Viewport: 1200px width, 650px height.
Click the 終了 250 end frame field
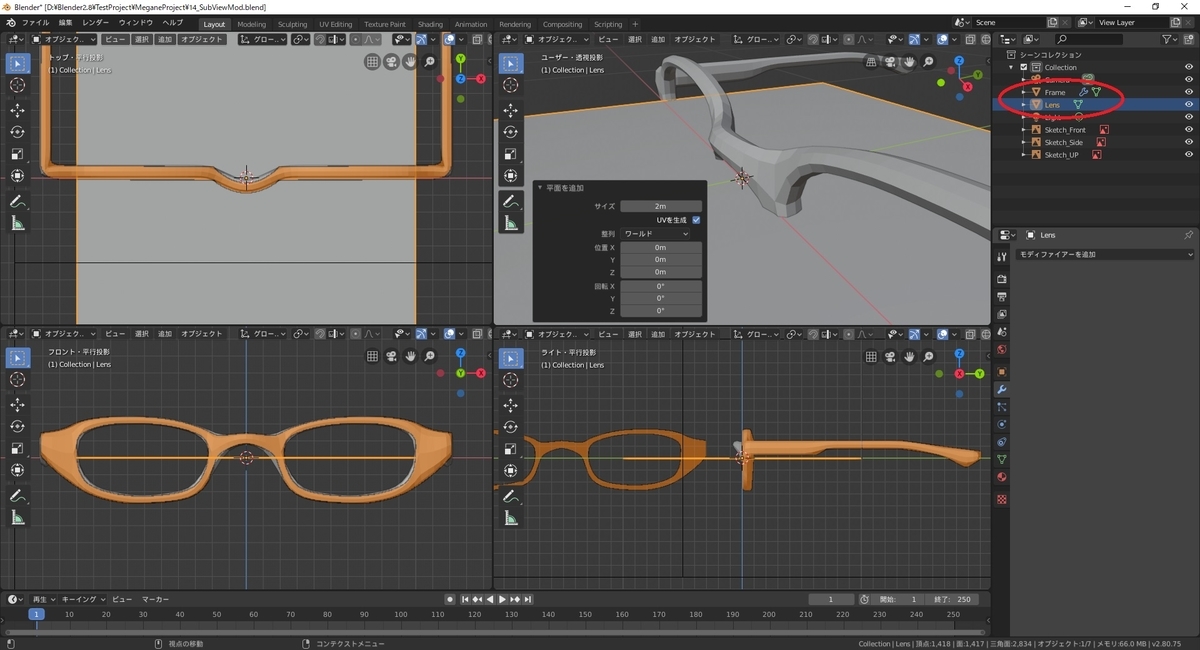pos(953,599)
